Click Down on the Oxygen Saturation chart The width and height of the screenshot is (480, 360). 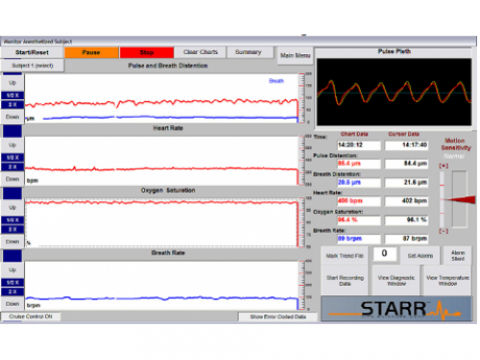12,241
